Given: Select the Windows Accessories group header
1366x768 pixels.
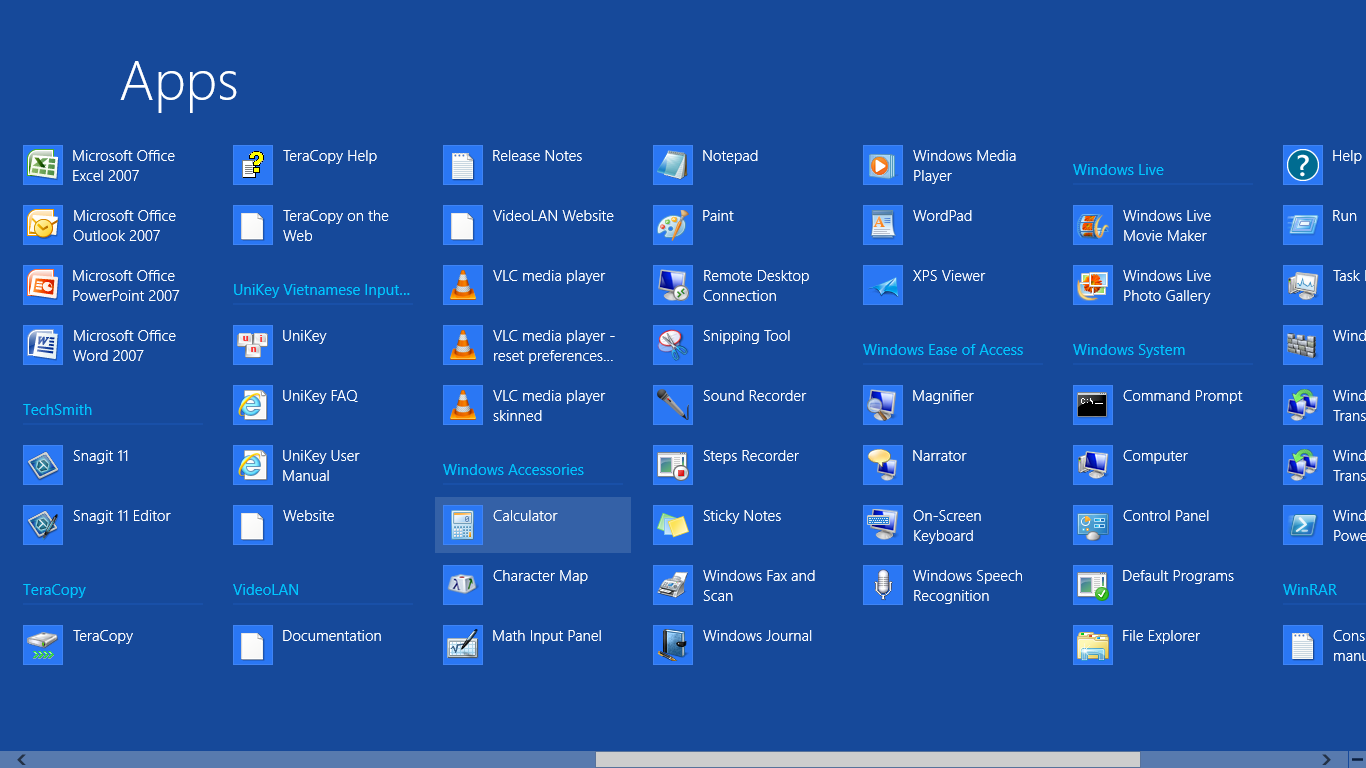Looking at the screenshot, I should (513, 470).
